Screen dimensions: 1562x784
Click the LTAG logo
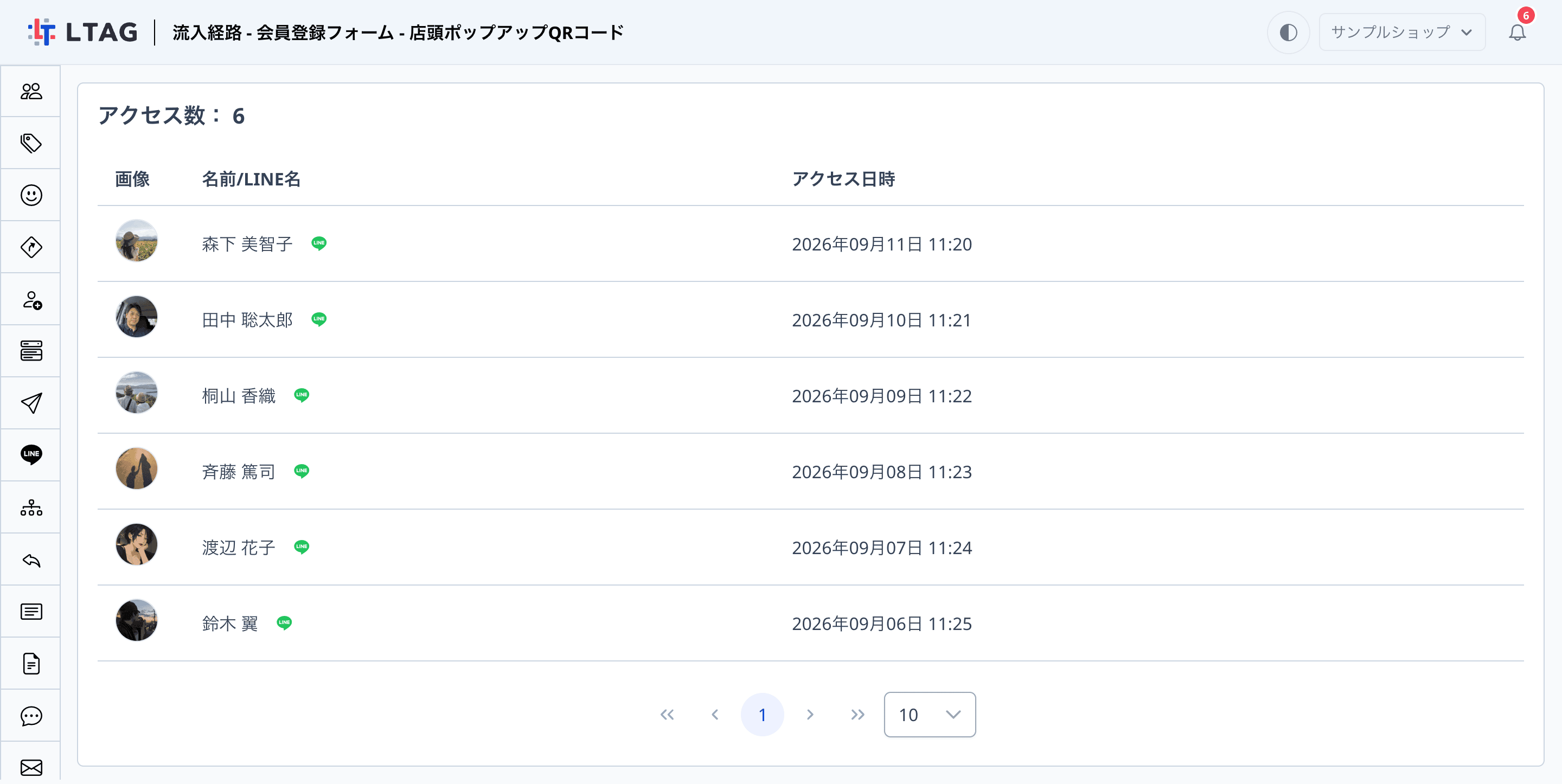click(83, 32)
